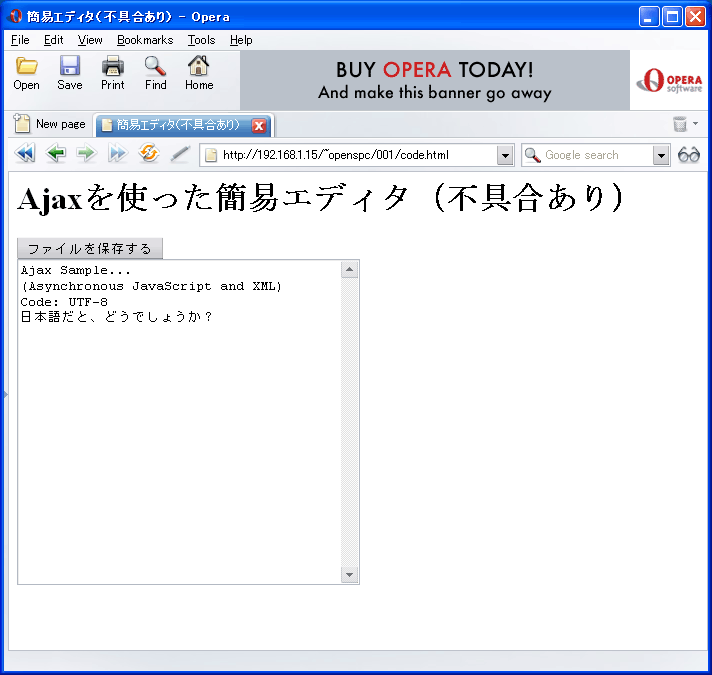Click the Fast Forward navigation button
712x675 pixels.
(118, 153)
